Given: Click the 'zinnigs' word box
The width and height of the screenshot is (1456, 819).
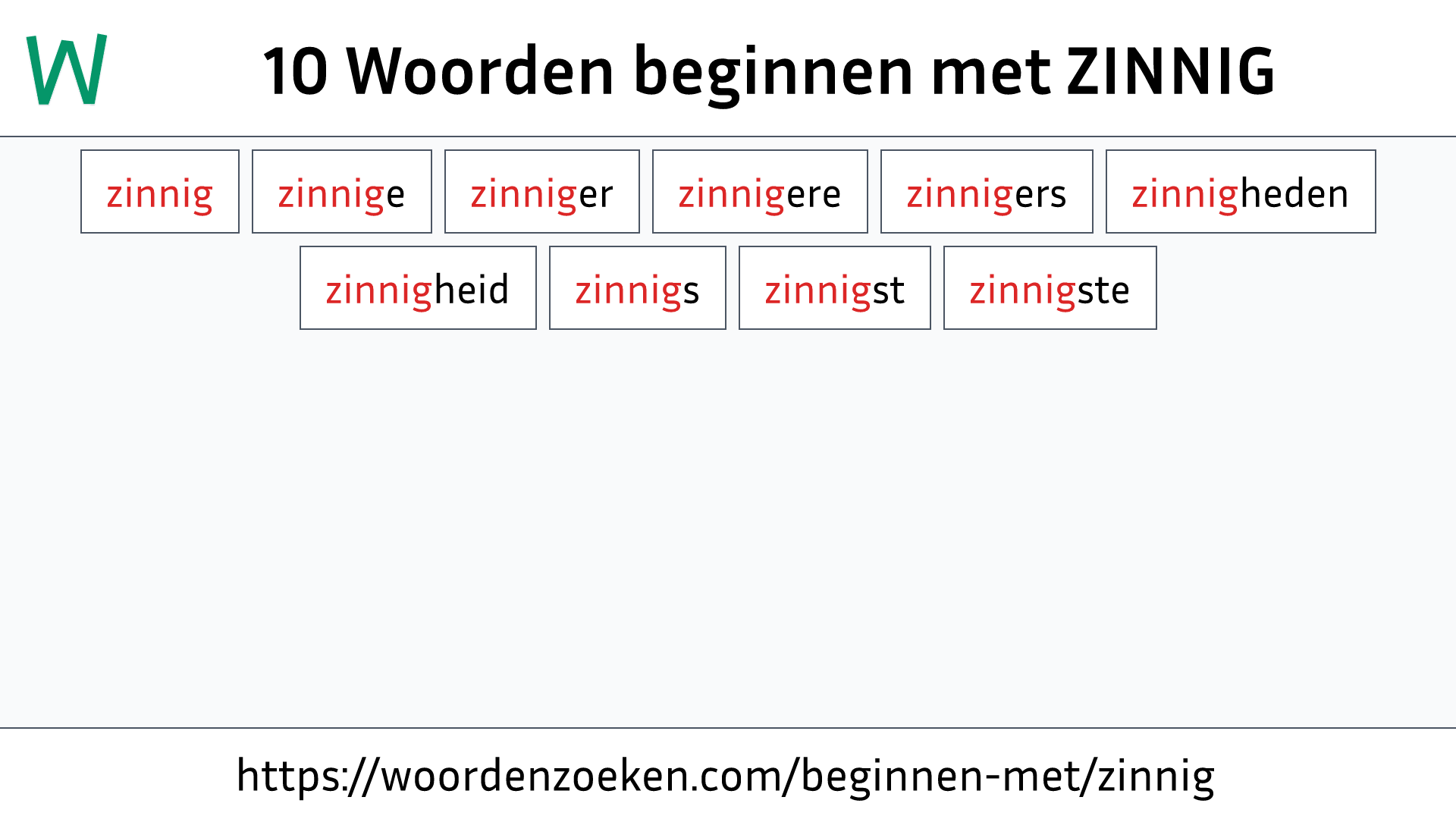Looking at the screenshot, I should point(638,288).
